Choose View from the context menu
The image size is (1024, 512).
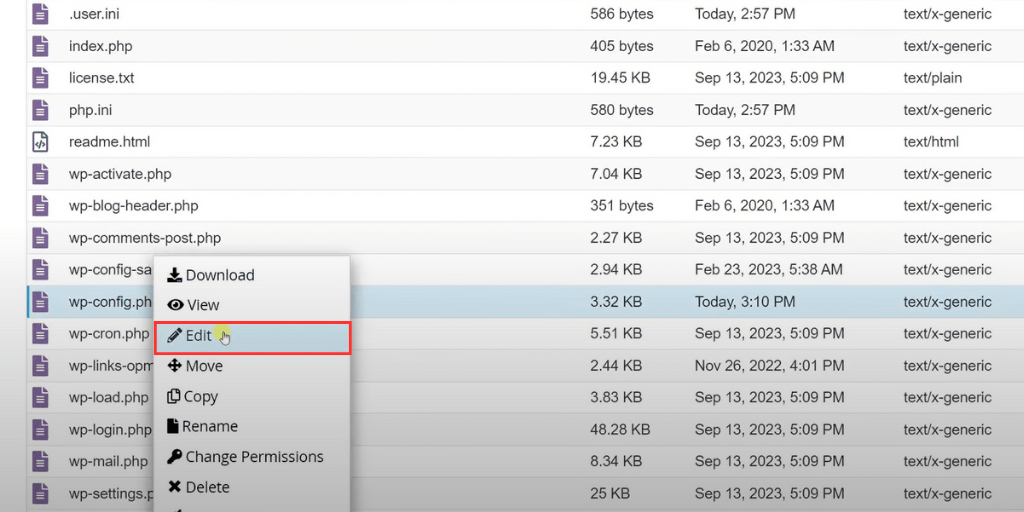251,305
